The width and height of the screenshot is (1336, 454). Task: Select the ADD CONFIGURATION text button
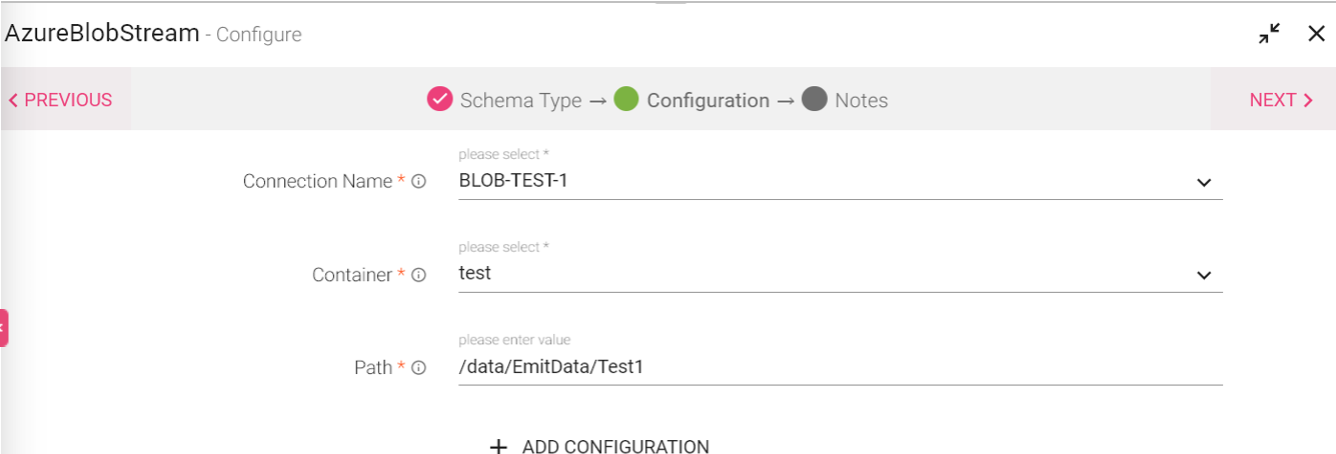tap(615, 447)
